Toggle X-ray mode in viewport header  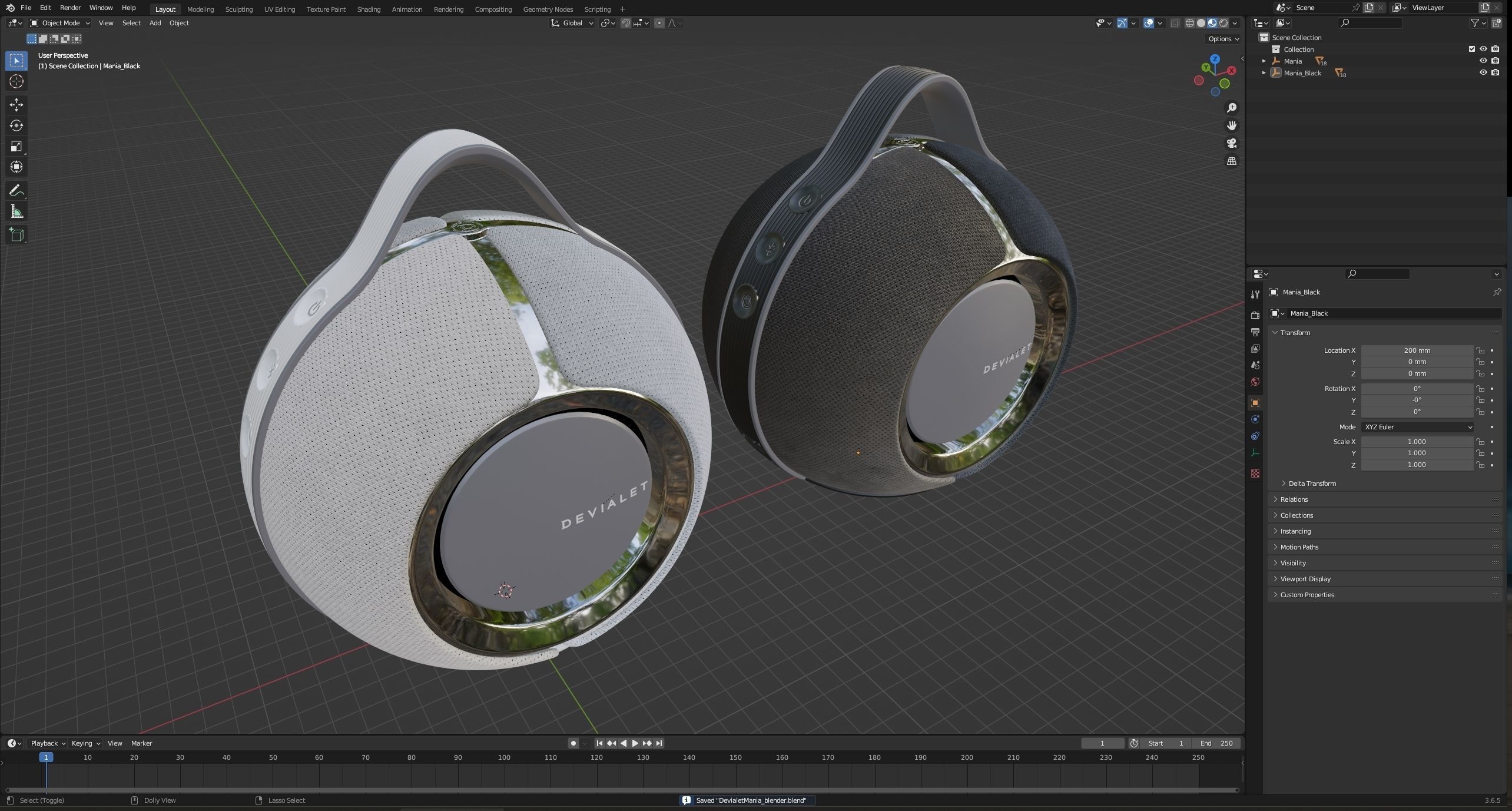(x=1174, y=23)
